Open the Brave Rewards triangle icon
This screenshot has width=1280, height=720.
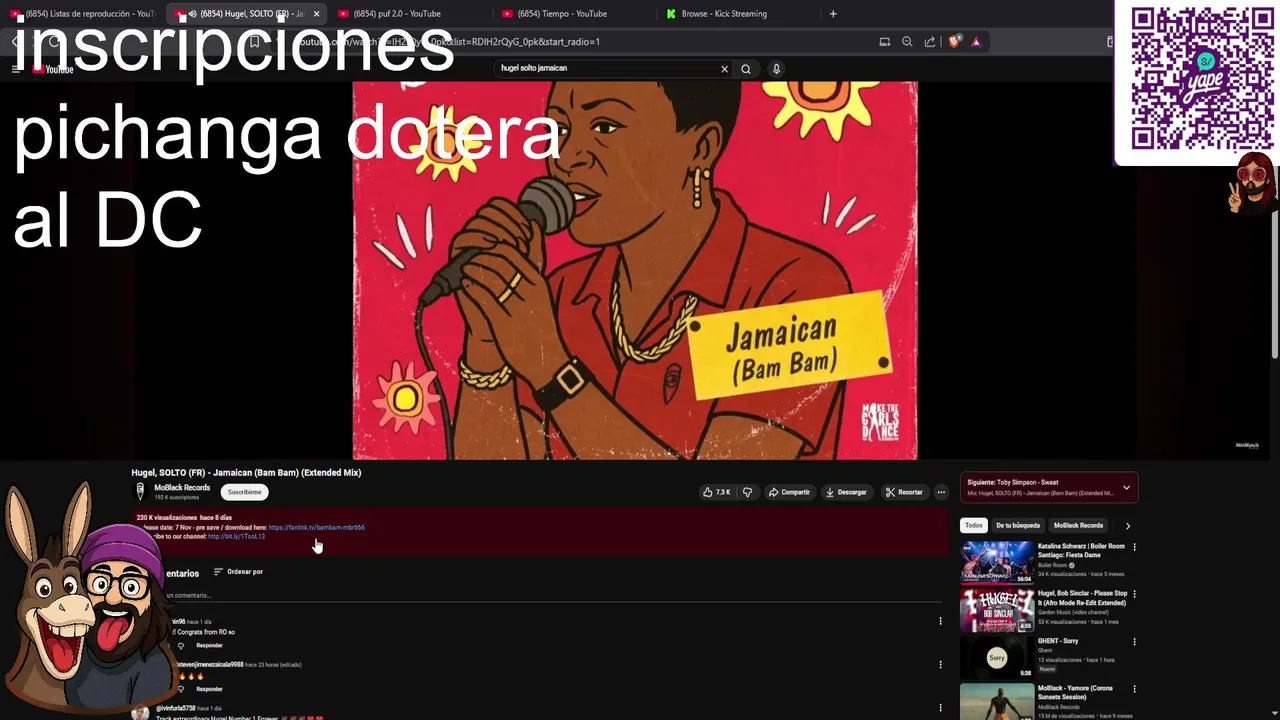point(976,42)
